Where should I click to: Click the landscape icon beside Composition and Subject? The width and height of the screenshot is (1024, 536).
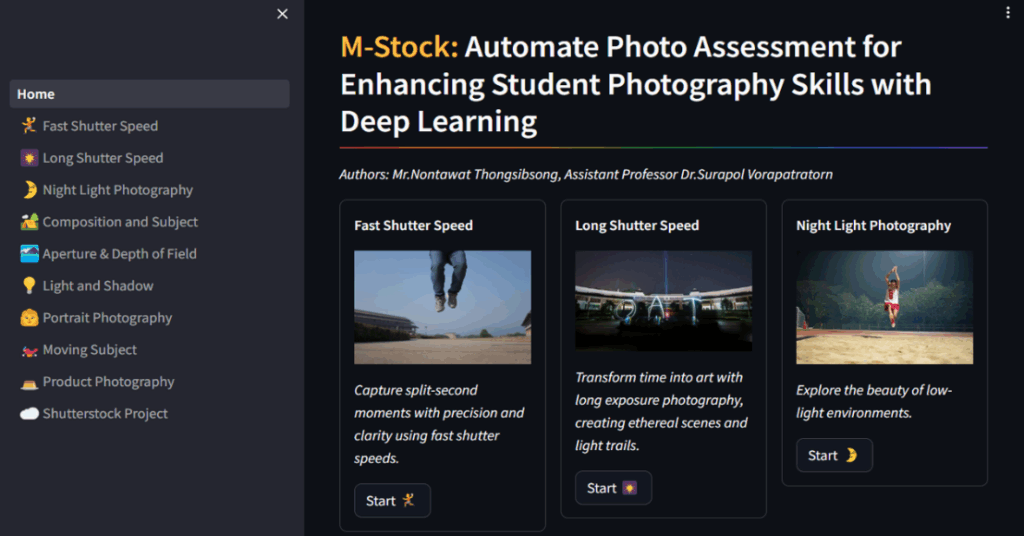click(28, 222)
